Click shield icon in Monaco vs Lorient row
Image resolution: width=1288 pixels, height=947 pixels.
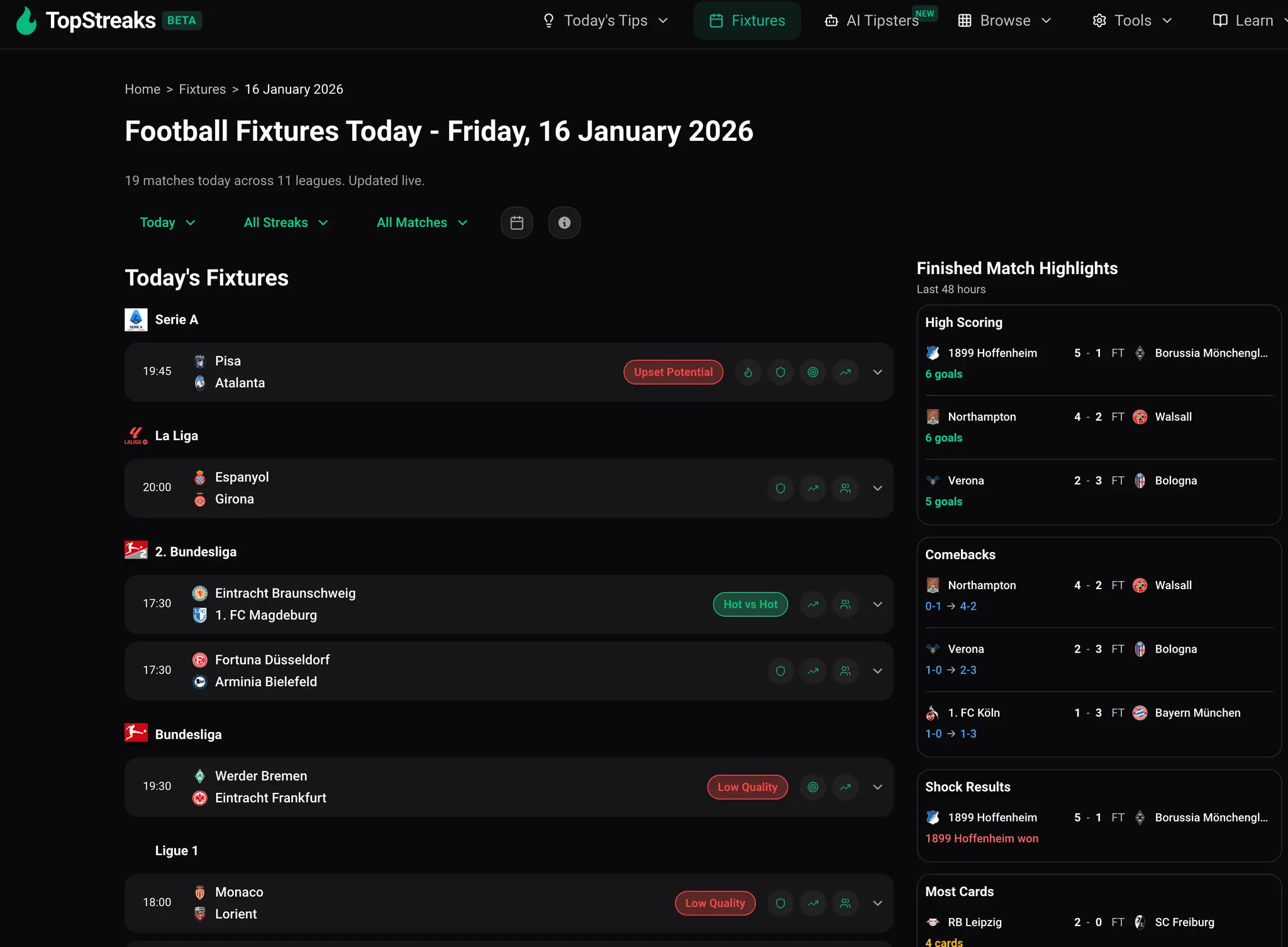coord(780,903)
